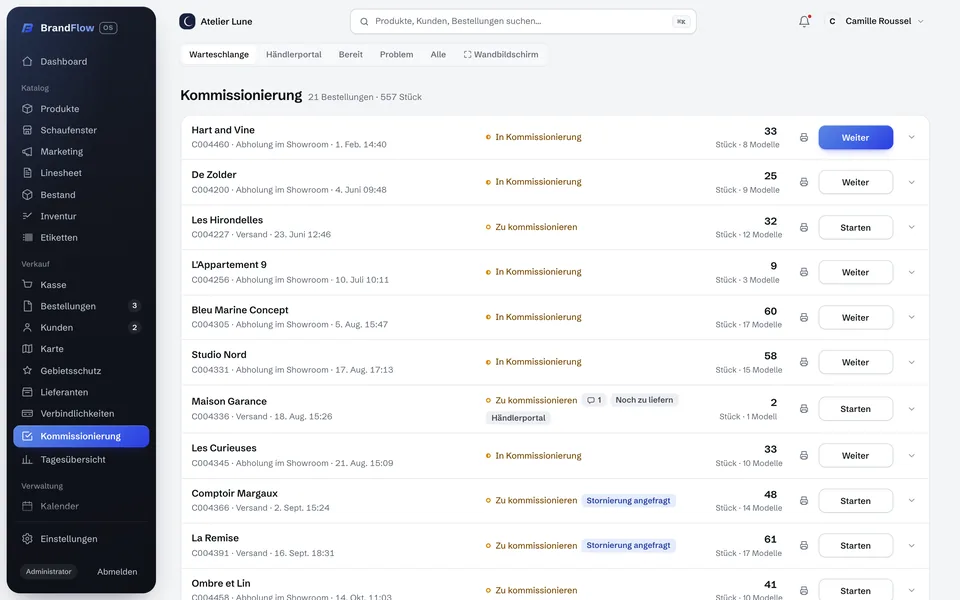This screenshot has height=600, width=960.
Task: Continue picking Hart and Vine with Weiter
Action: point(855,138)
